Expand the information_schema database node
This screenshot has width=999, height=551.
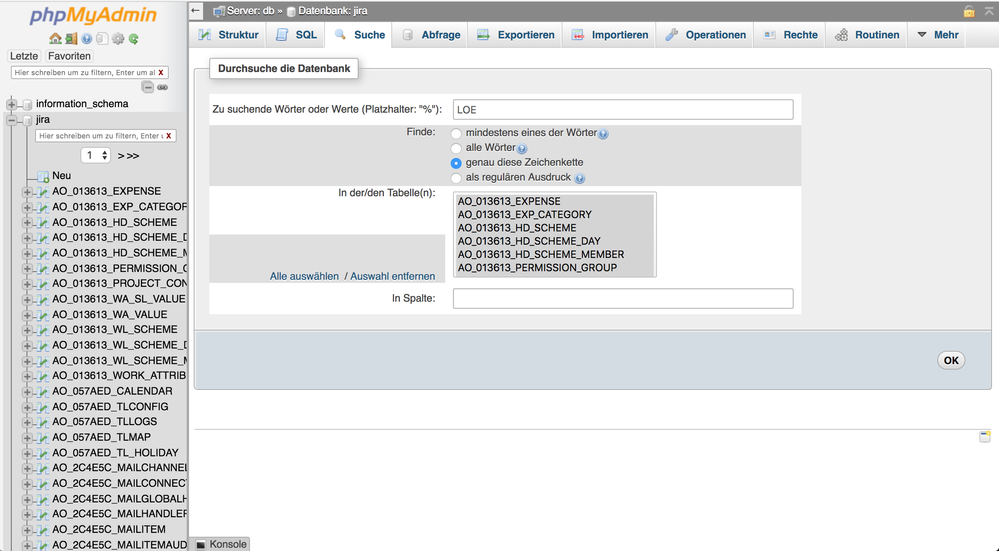(x=11, y=104)
